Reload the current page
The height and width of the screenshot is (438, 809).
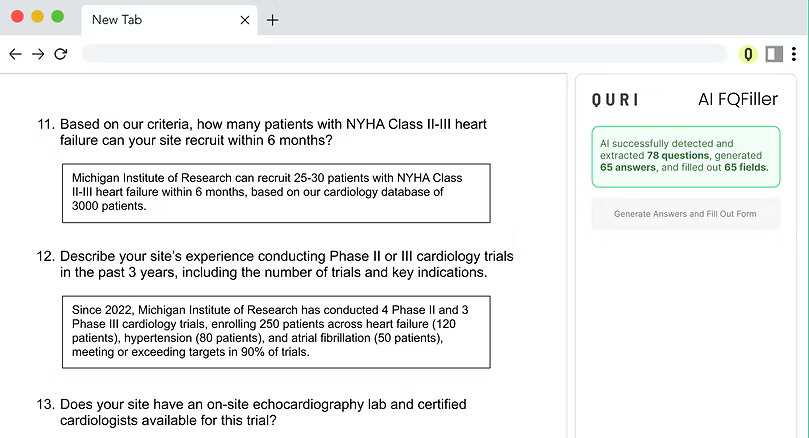(61, 54)
